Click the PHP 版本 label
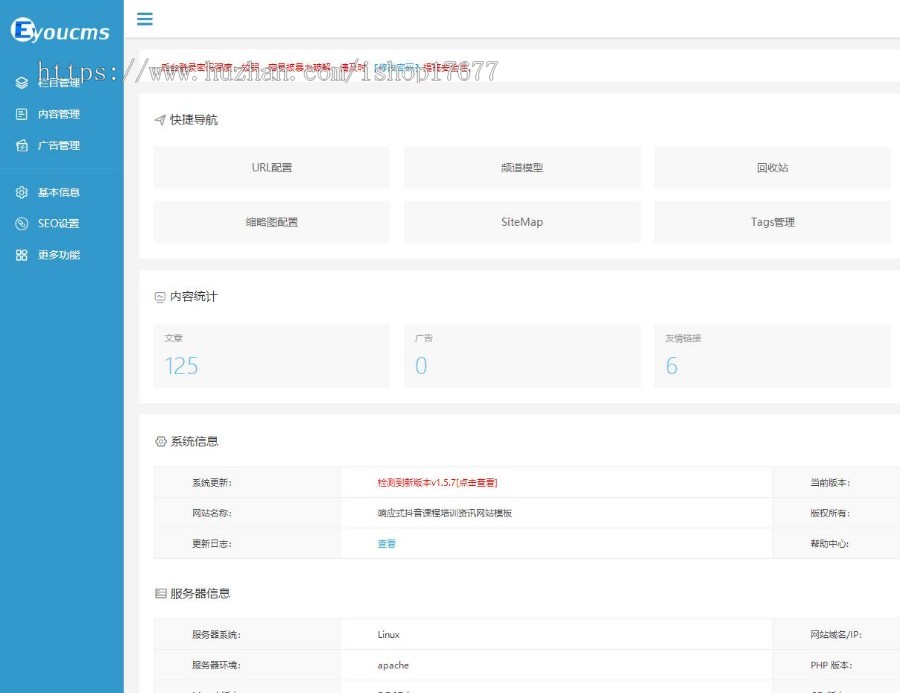 831,665
